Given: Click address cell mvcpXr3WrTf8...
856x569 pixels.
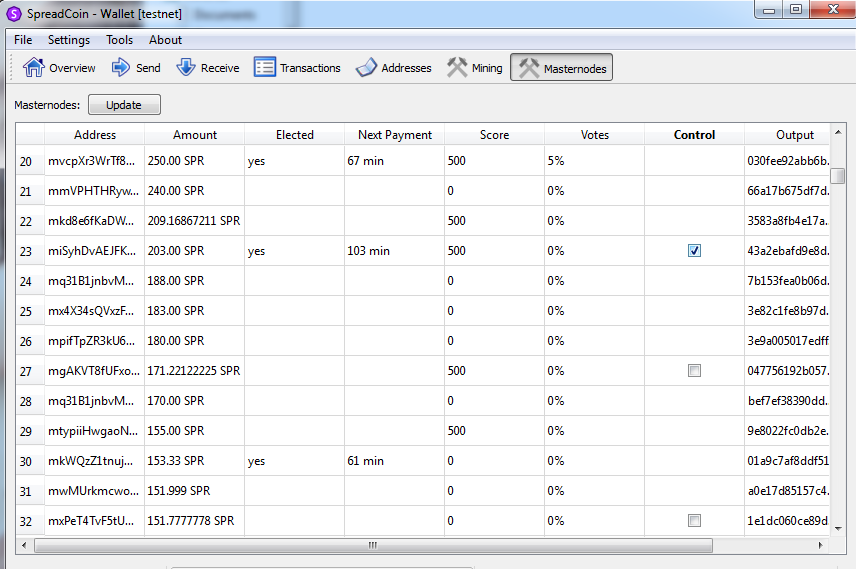Looking at the screenshot, I should pos(94,161).
